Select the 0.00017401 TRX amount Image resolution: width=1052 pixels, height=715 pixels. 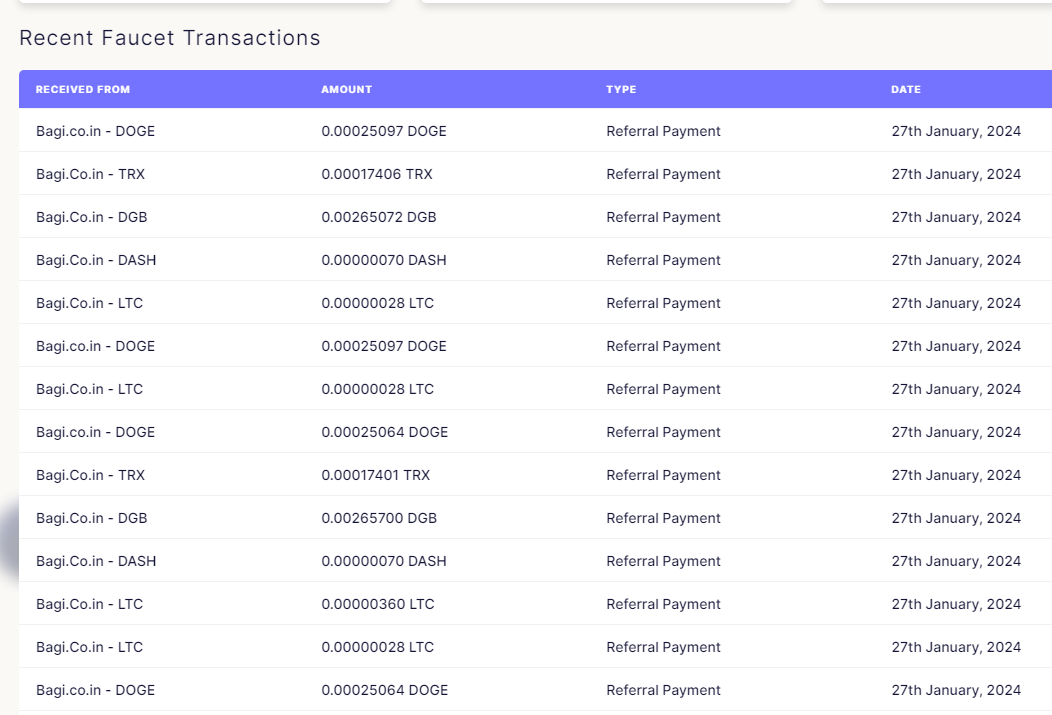376,475
